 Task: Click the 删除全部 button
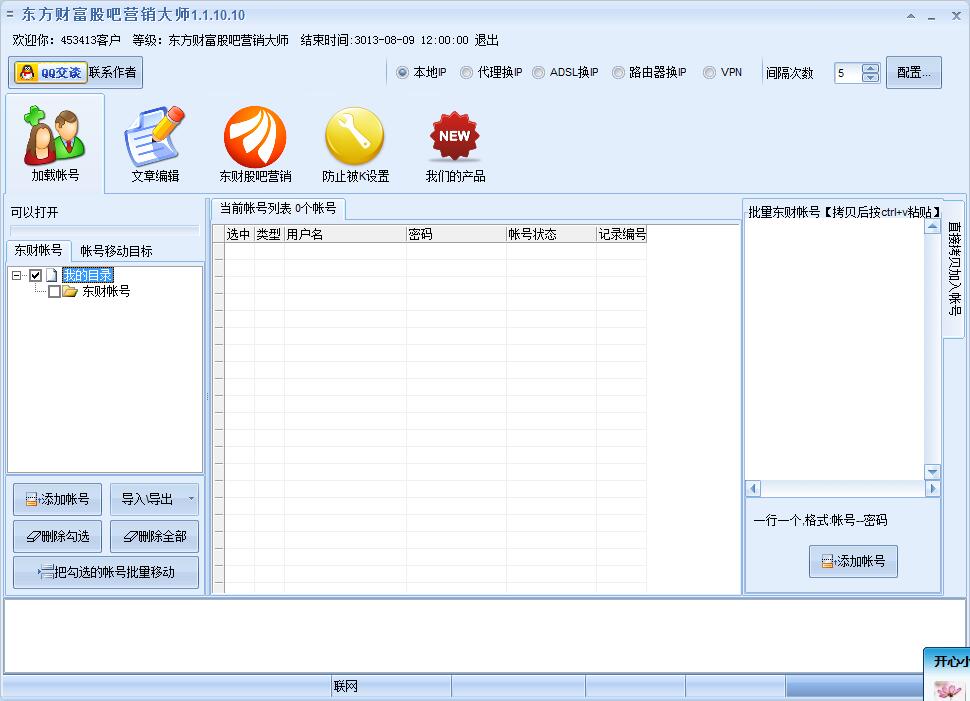coord(155,536)
